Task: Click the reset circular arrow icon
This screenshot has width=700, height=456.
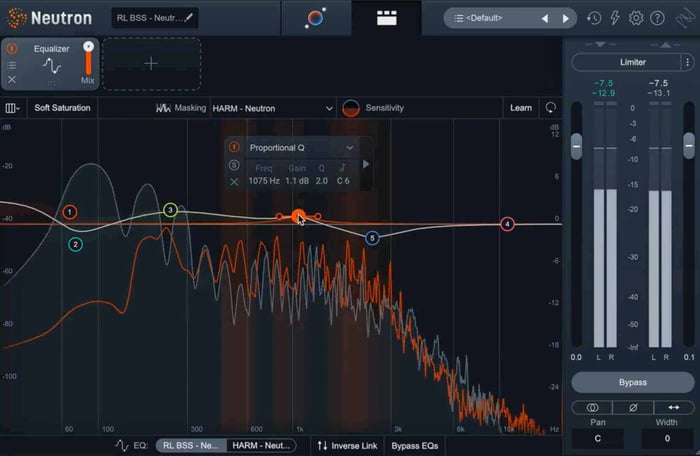Action: 550,108
